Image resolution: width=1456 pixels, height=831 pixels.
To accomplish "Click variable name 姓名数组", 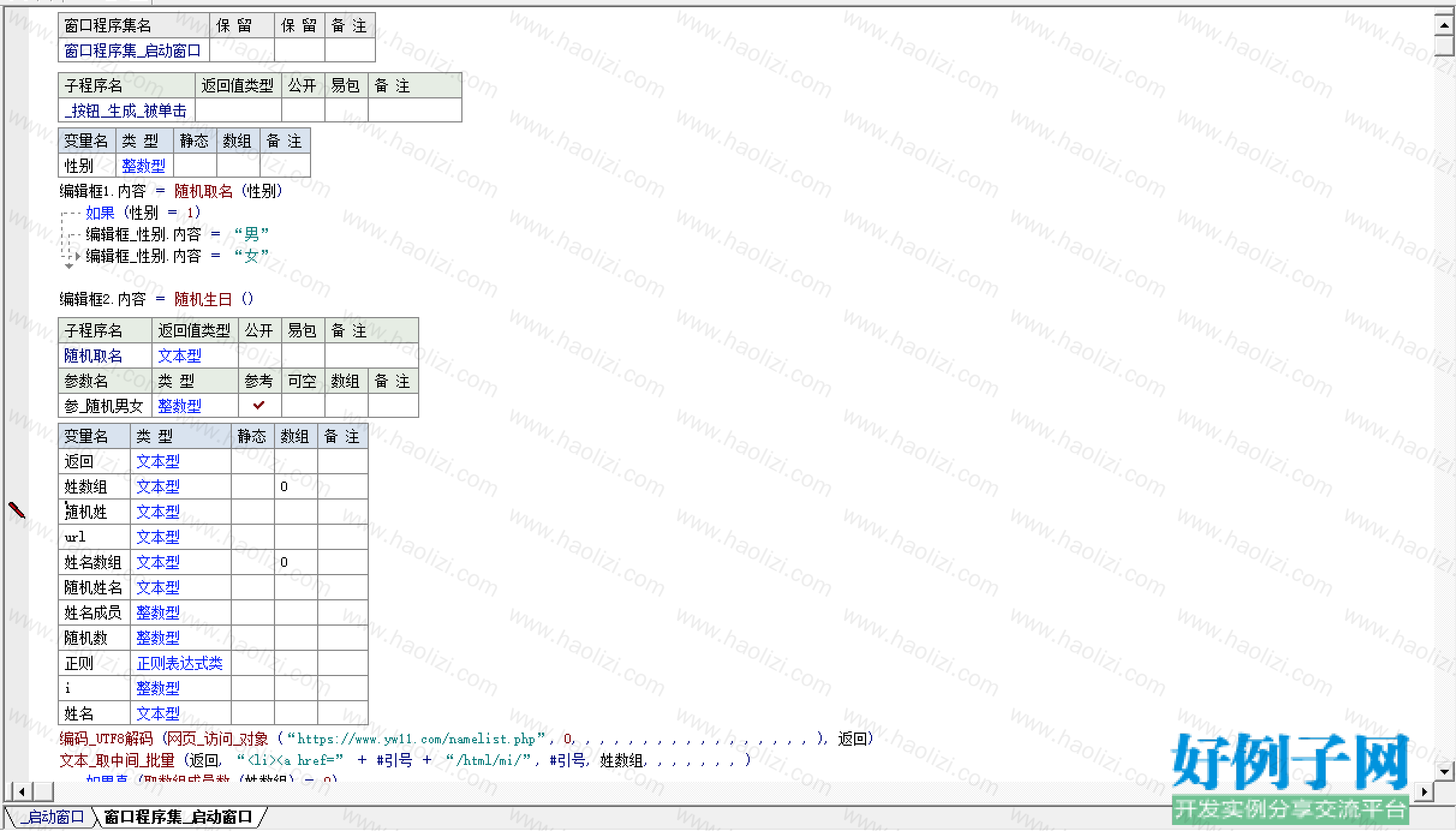I will [x=93, y=562].
